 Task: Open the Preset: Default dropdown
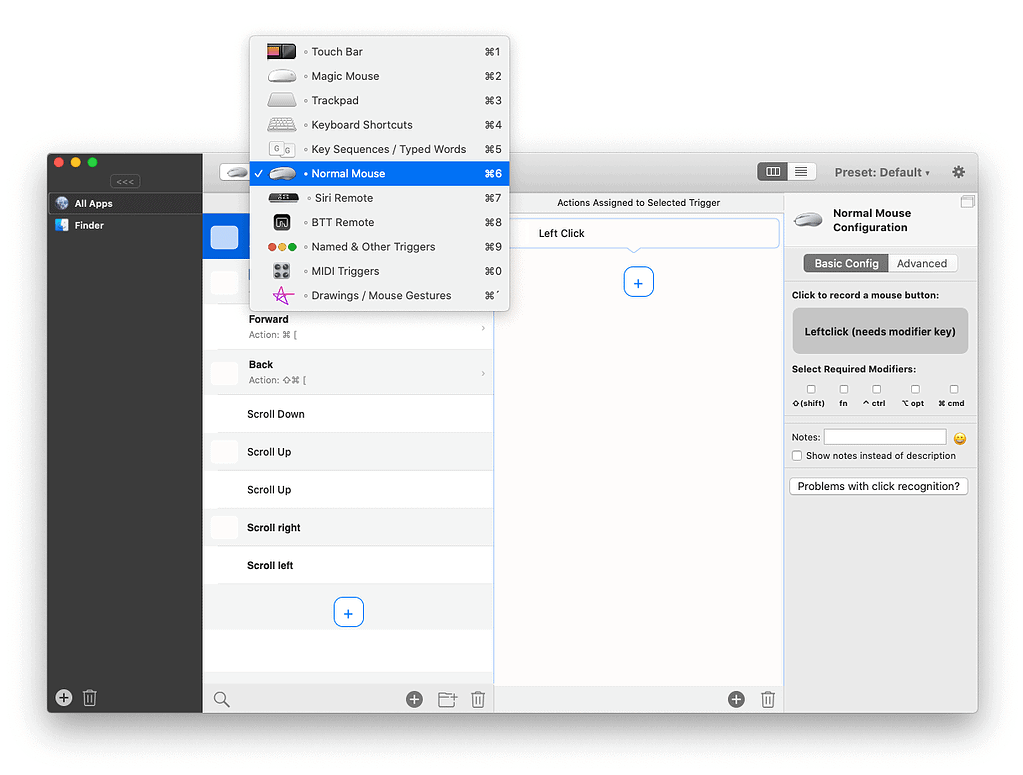pos(882,172)
